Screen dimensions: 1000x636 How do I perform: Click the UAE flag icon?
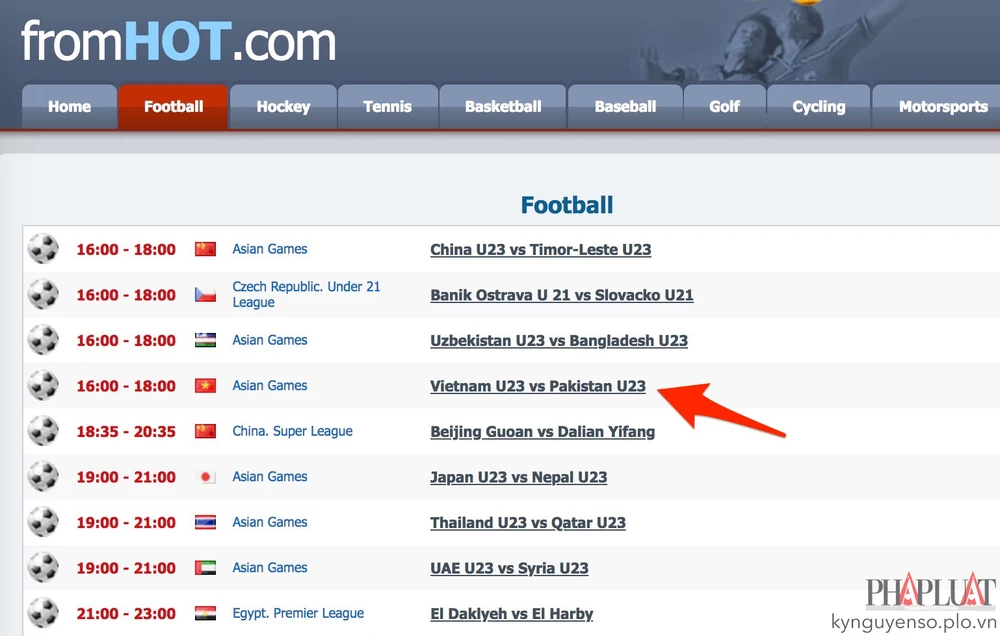[x=205, y=568]
